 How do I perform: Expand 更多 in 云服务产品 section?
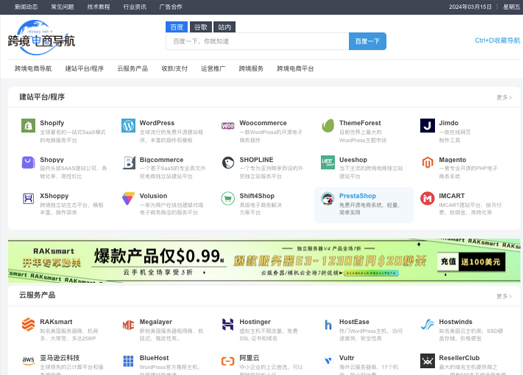pos(504,296)
